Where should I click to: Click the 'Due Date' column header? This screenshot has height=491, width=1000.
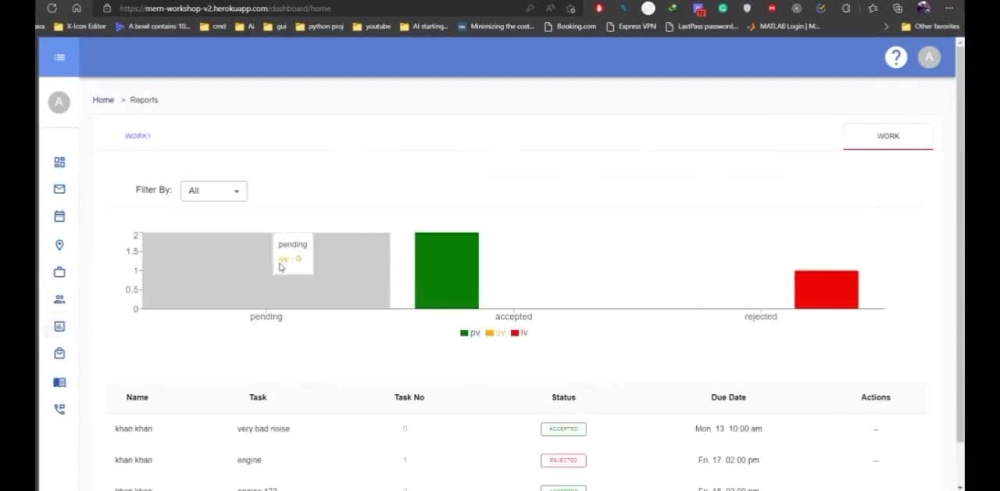click(728, 397)
